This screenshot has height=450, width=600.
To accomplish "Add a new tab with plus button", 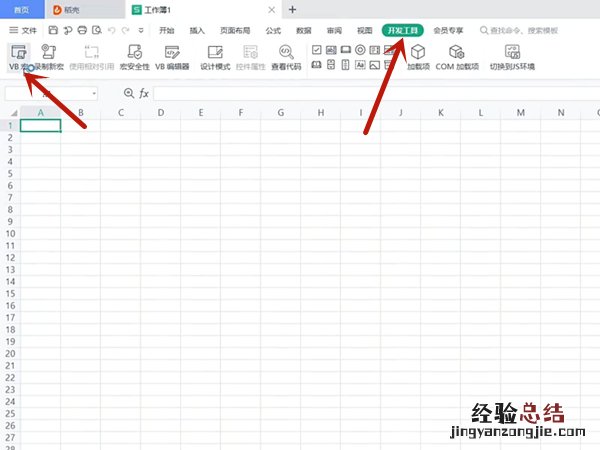I will pos(292,10).
